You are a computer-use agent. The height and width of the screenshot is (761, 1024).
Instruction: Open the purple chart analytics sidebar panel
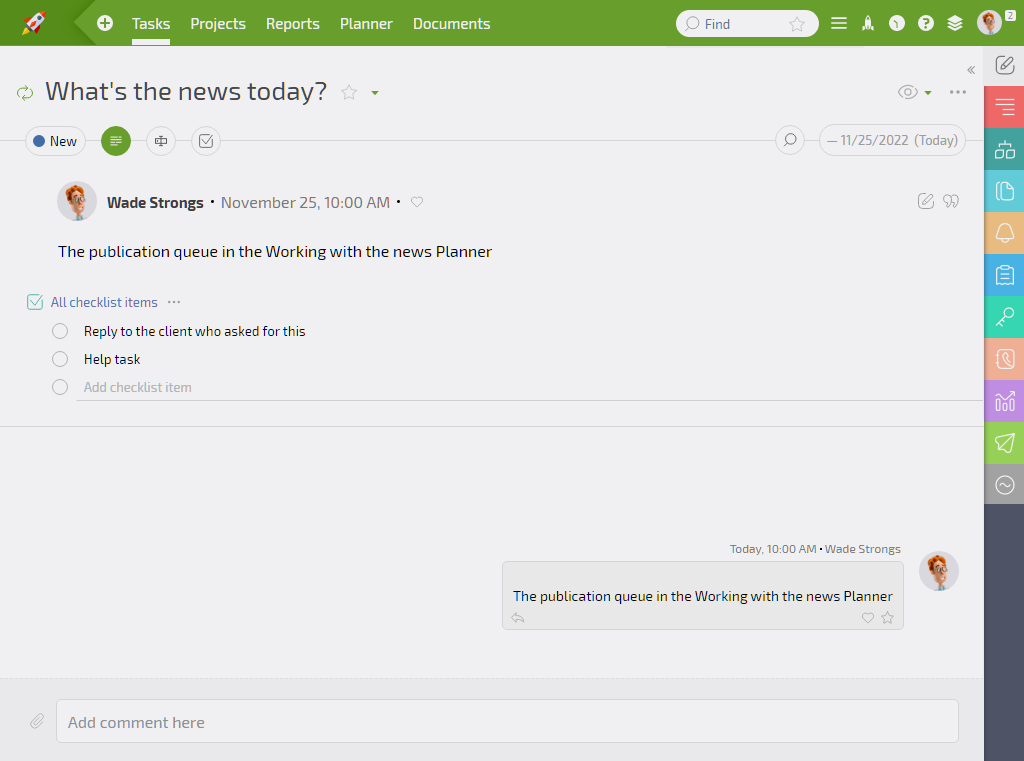click(x=1004, y=401)
